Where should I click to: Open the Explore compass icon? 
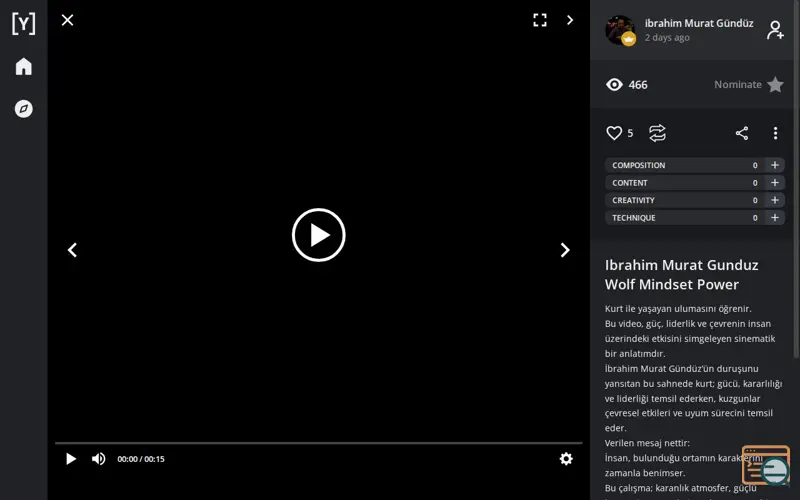[x=23, y=109]
